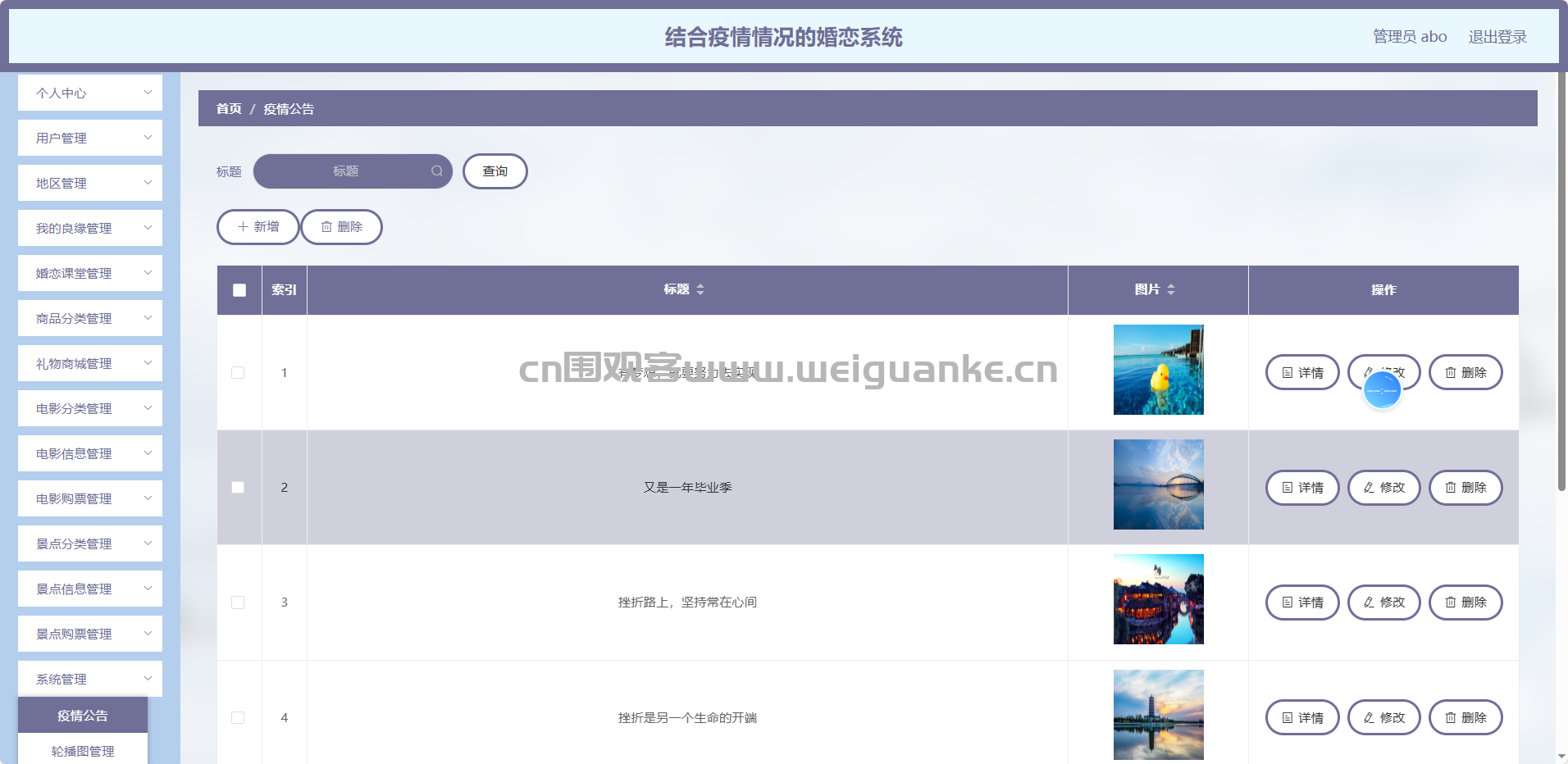Click the floating blue circle widget
1568x764 pixels.
1382,391
